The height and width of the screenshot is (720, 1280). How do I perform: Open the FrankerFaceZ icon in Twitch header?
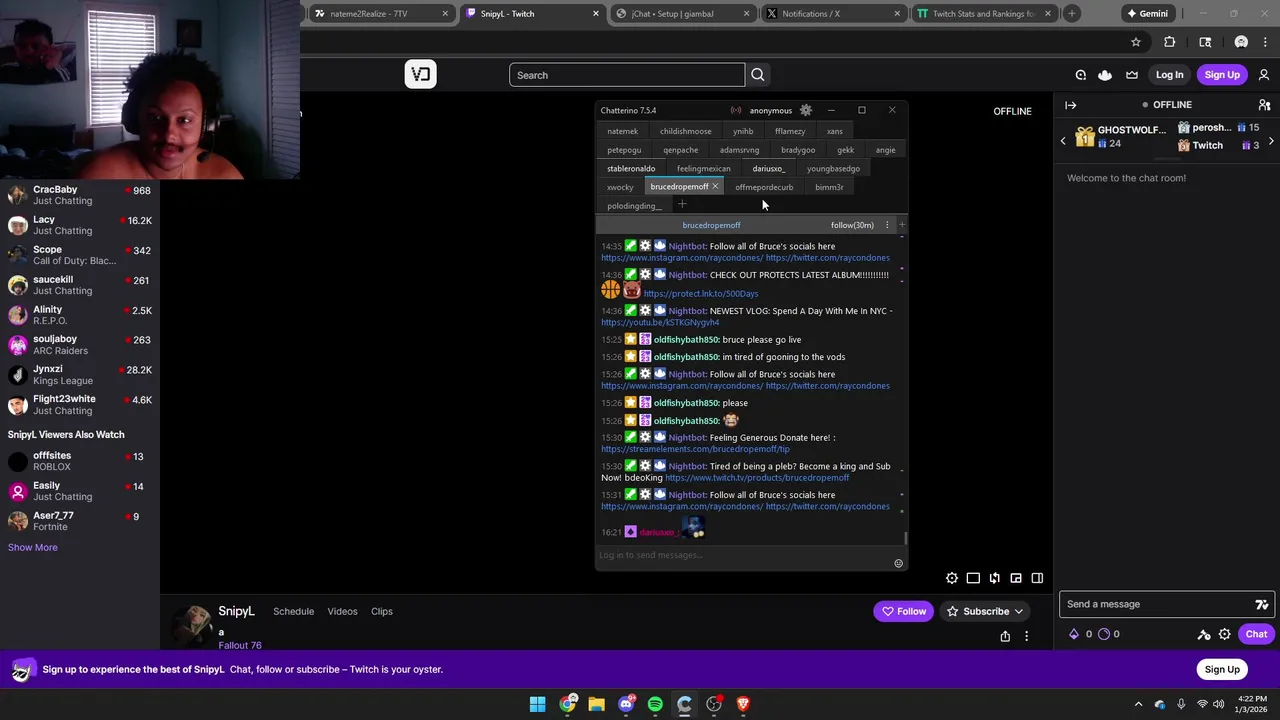[x=1105, y=75]
